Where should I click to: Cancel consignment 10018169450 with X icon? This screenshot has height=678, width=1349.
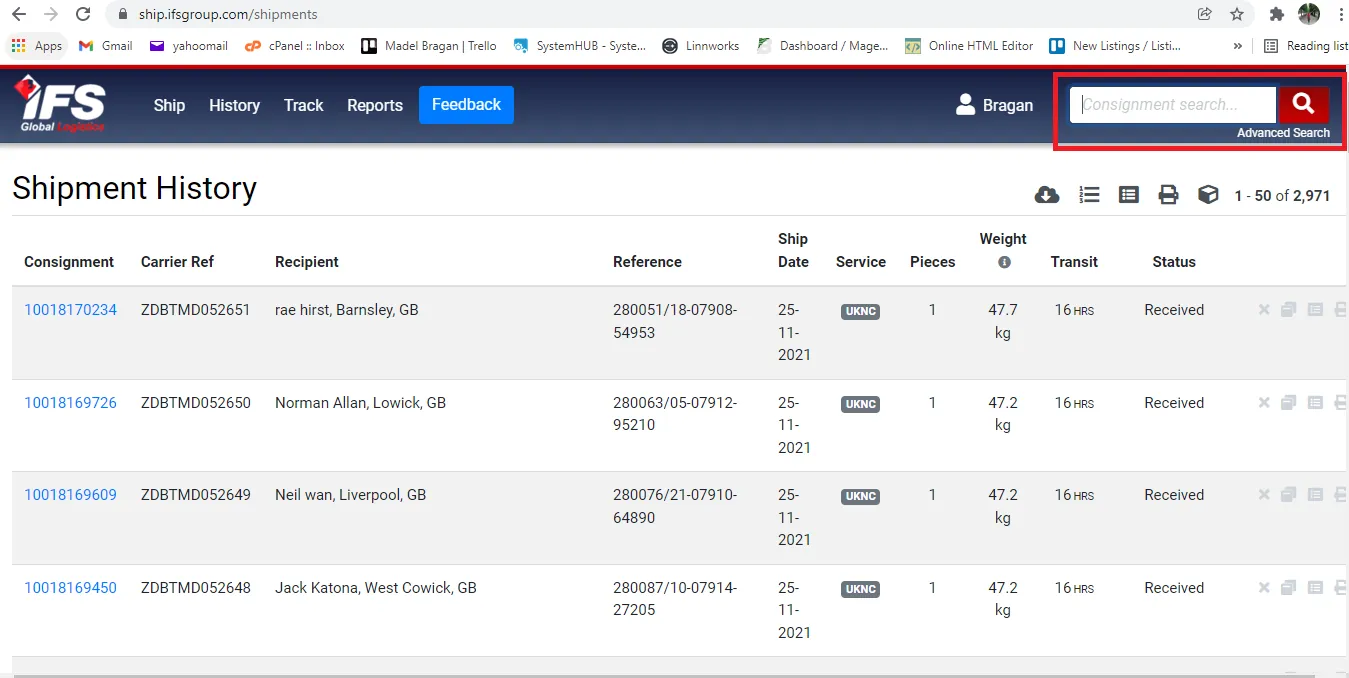pyautogui.click(x=1264, y=588)
